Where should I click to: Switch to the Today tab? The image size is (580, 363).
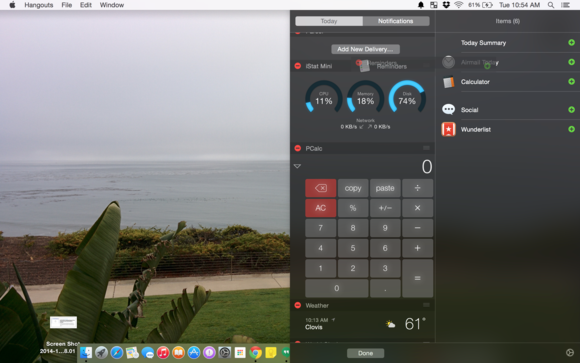click(329, 21)
